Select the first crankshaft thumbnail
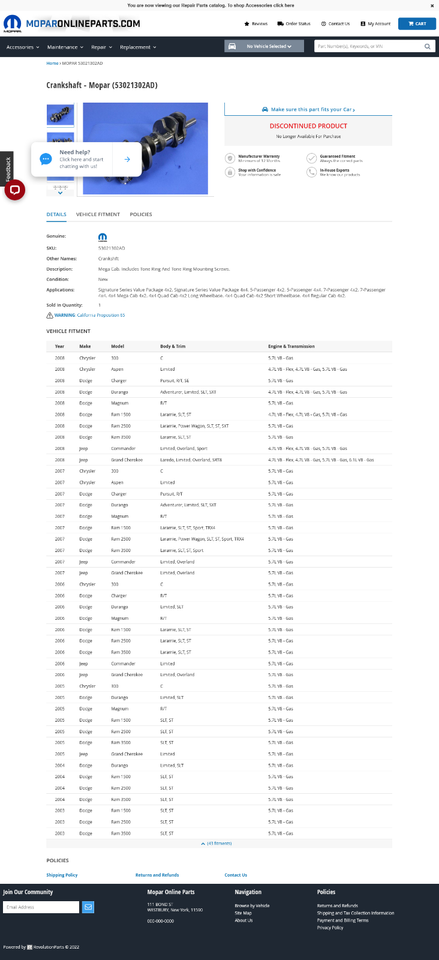Viewport: 439px width, 960px height. coord(60,114)
